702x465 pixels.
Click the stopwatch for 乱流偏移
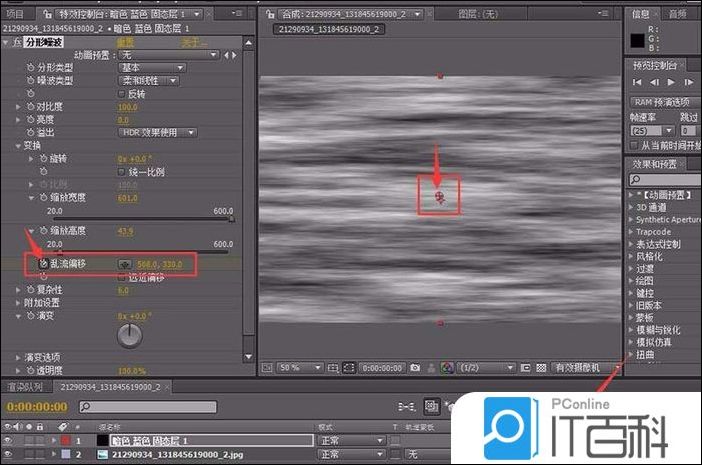[x=43, y=264]
